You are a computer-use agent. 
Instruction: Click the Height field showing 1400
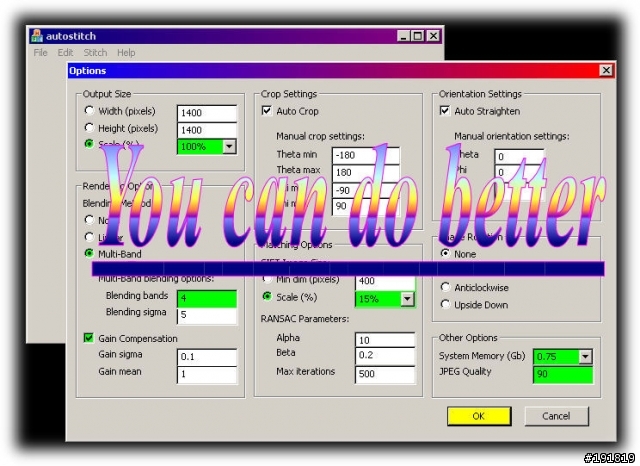coord(207,130)
